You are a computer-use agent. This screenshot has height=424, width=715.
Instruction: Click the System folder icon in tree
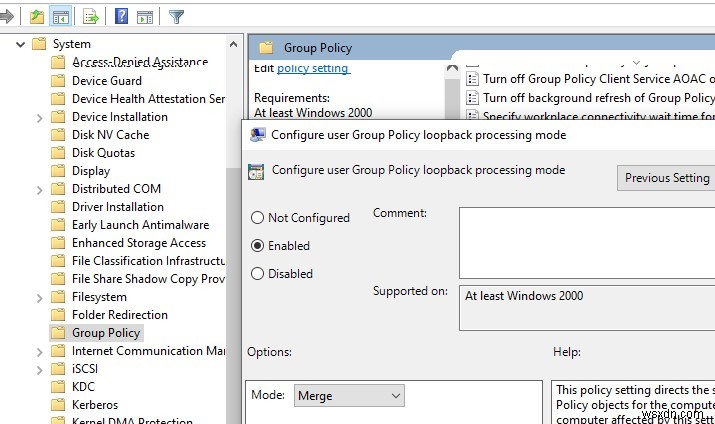(39, 44)
